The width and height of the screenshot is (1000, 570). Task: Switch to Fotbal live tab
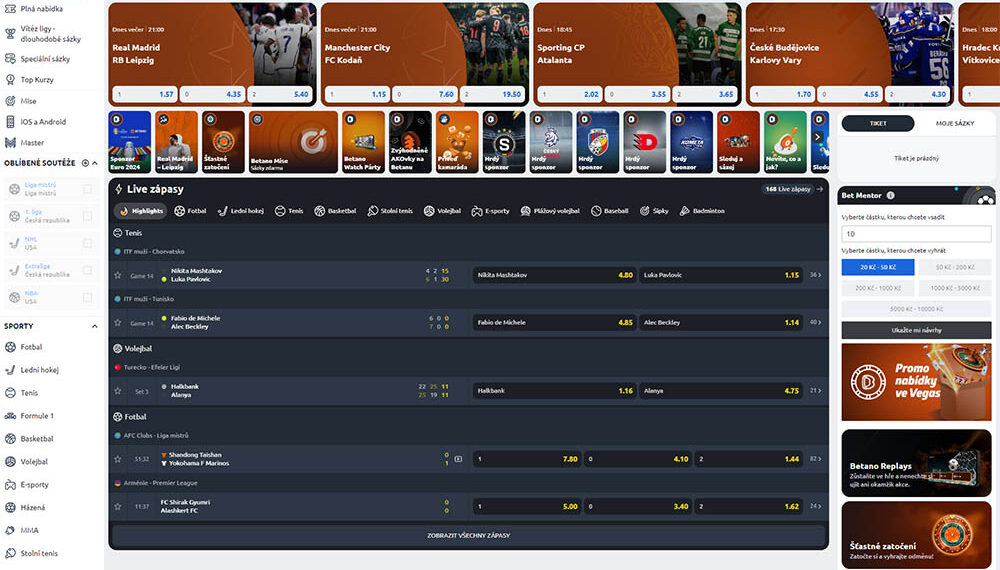(x=190, y=211)
